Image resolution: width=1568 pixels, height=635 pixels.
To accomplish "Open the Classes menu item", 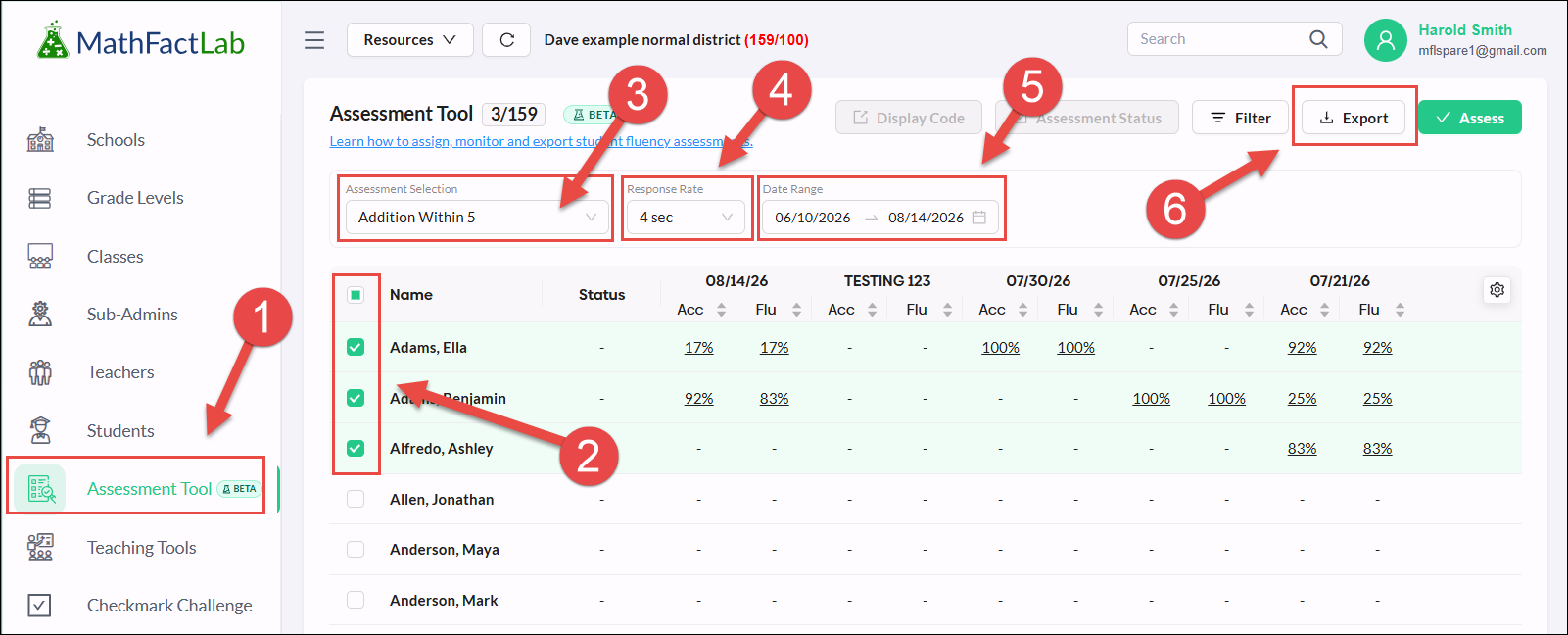I will [115, 257].
